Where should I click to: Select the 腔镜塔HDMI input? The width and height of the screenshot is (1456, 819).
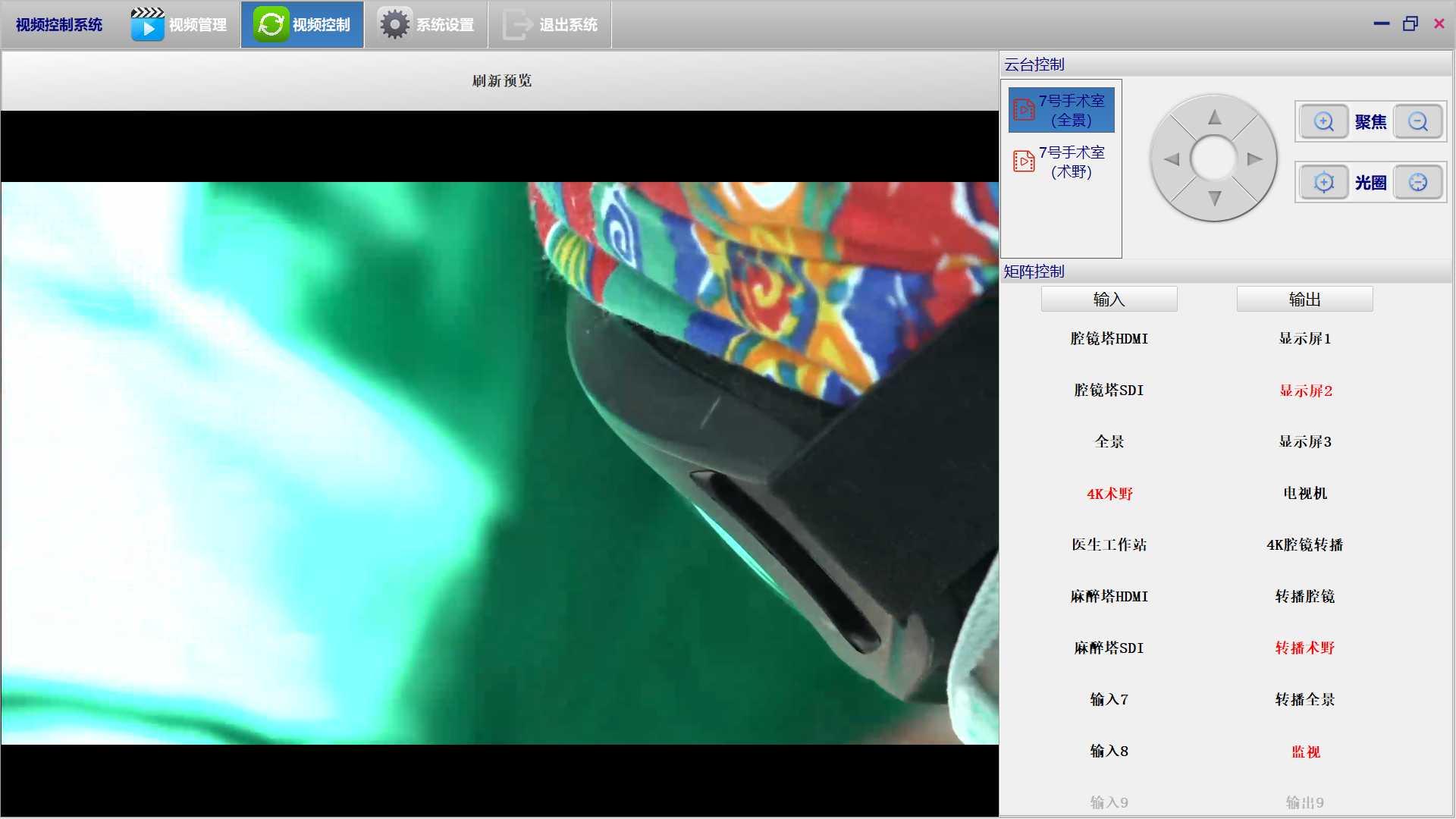tap(1109, 339)
